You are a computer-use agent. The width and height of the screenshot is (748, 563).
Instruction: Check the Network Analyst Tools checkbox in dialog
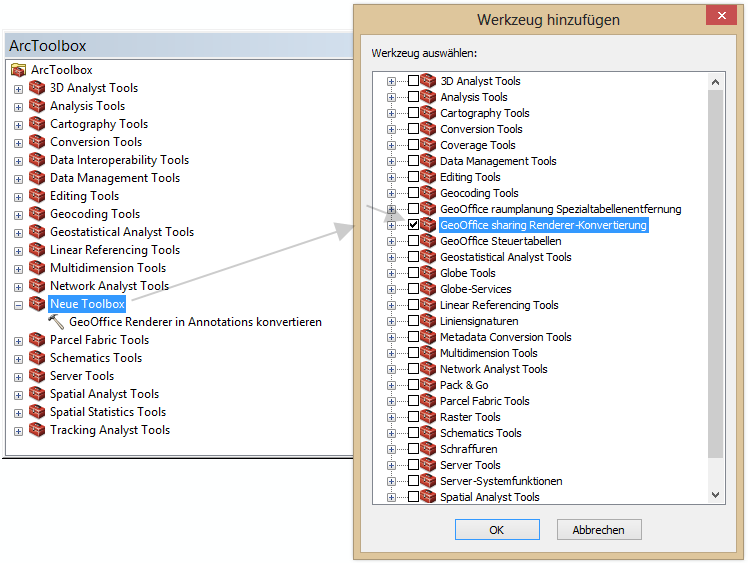(414, 369)
